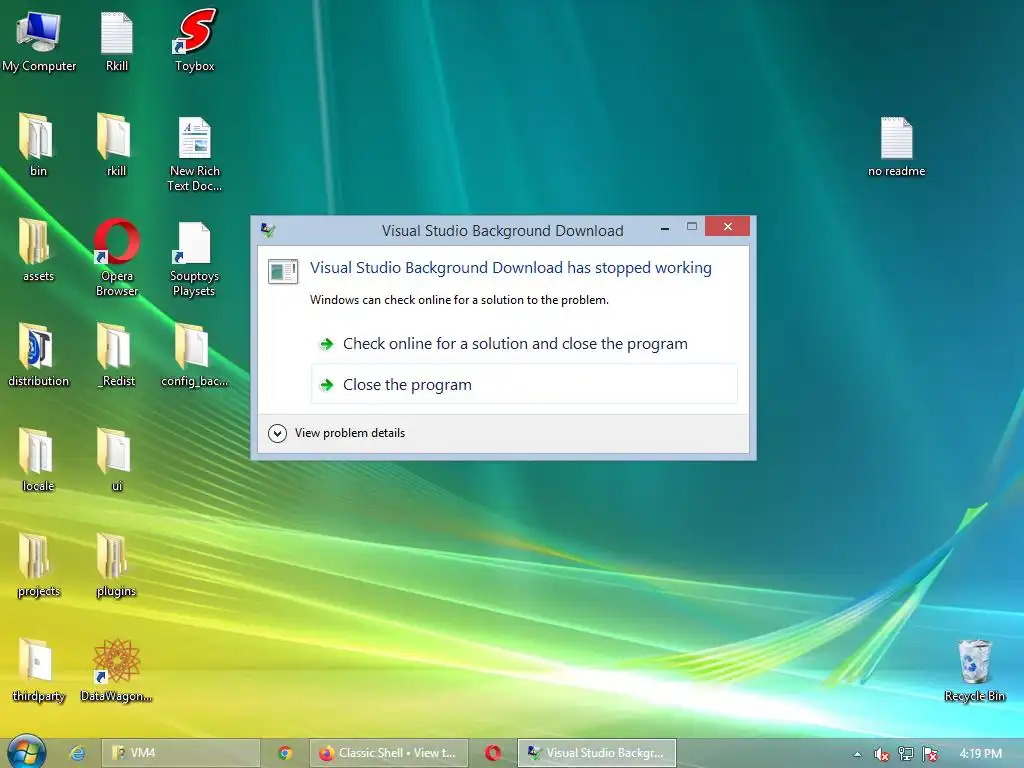This screenshot has width=1024, height=768.
Task: Select the no readme file icon
Action: coord(896,146)
